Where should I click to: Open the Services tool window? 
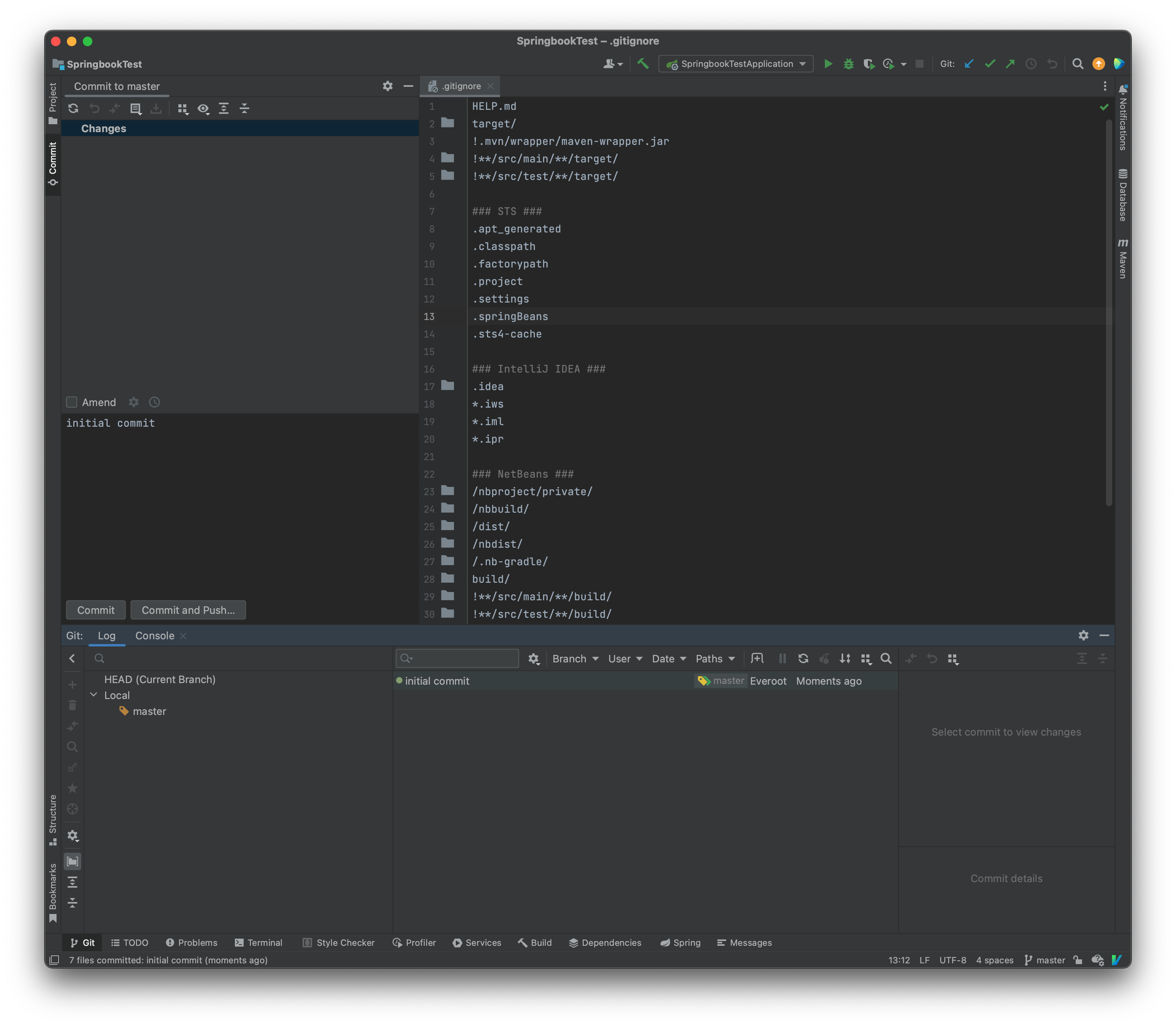[477, 943]
